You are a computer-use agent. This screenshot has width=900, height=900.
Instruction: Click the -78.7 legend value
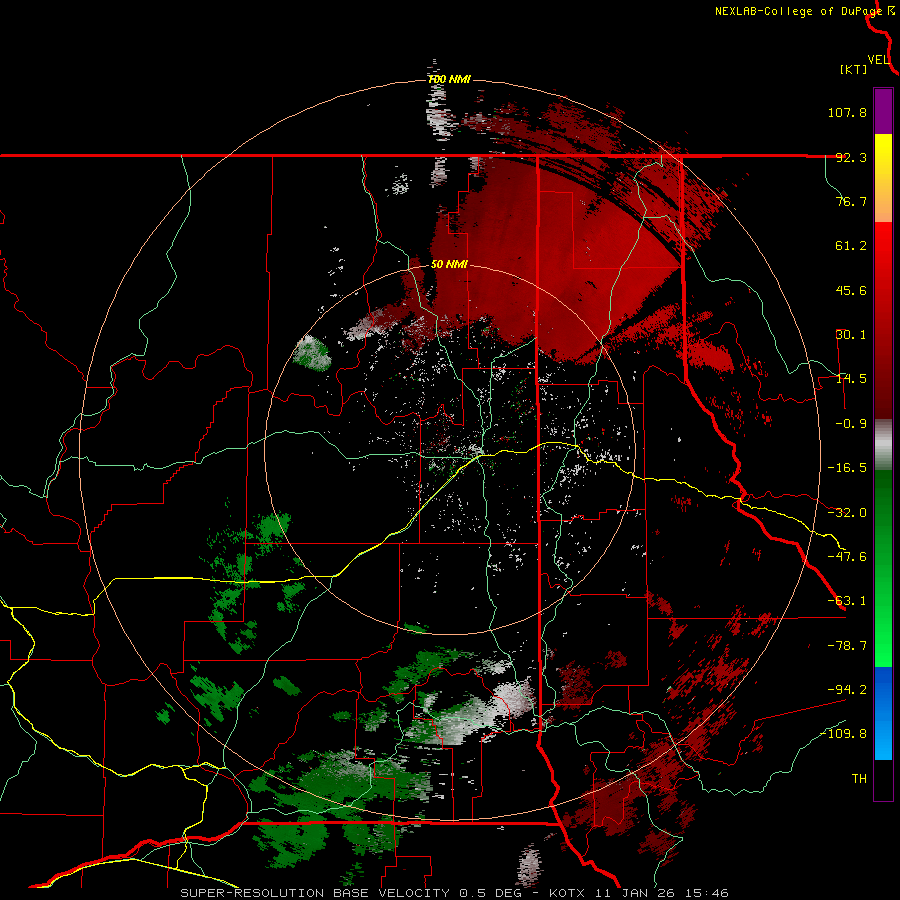tap(847, 646)
